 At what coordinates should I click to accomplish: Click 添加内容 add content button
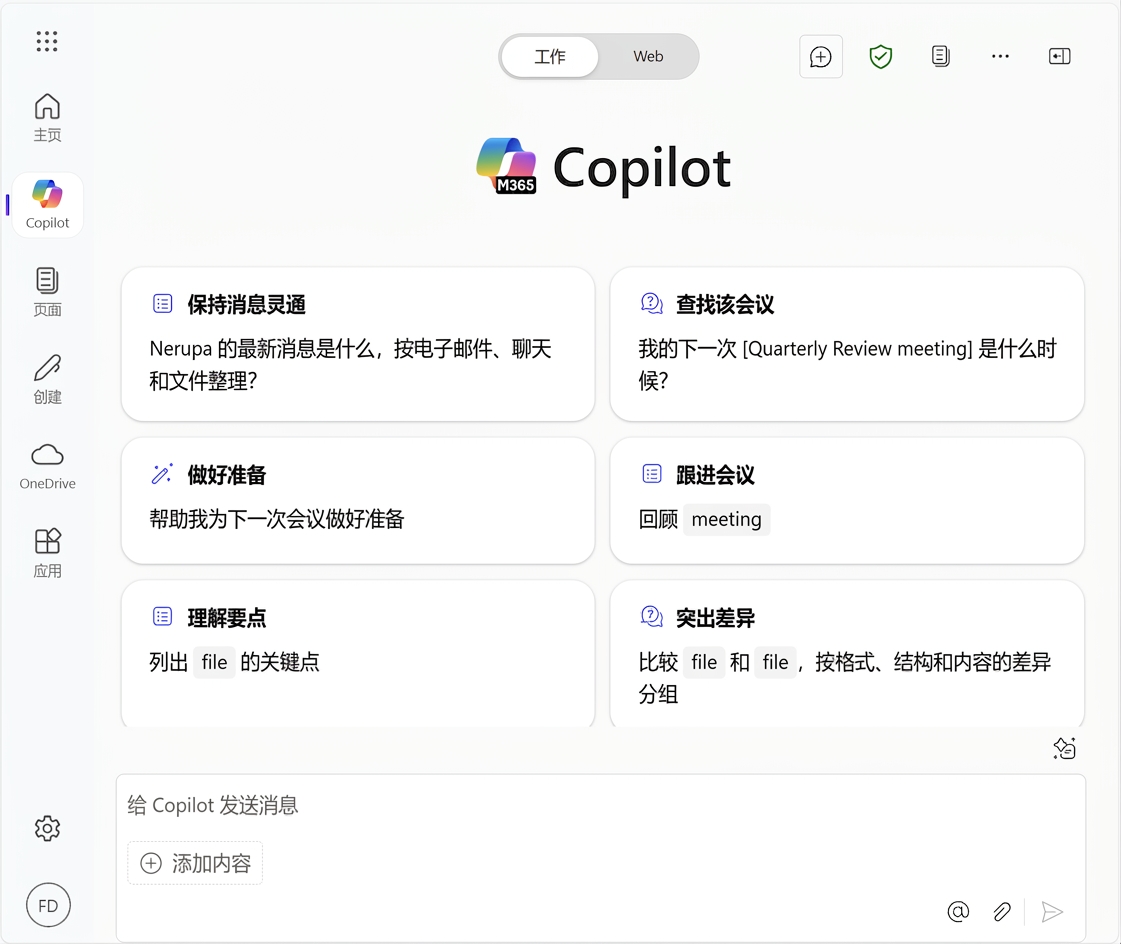pos(195,863)
